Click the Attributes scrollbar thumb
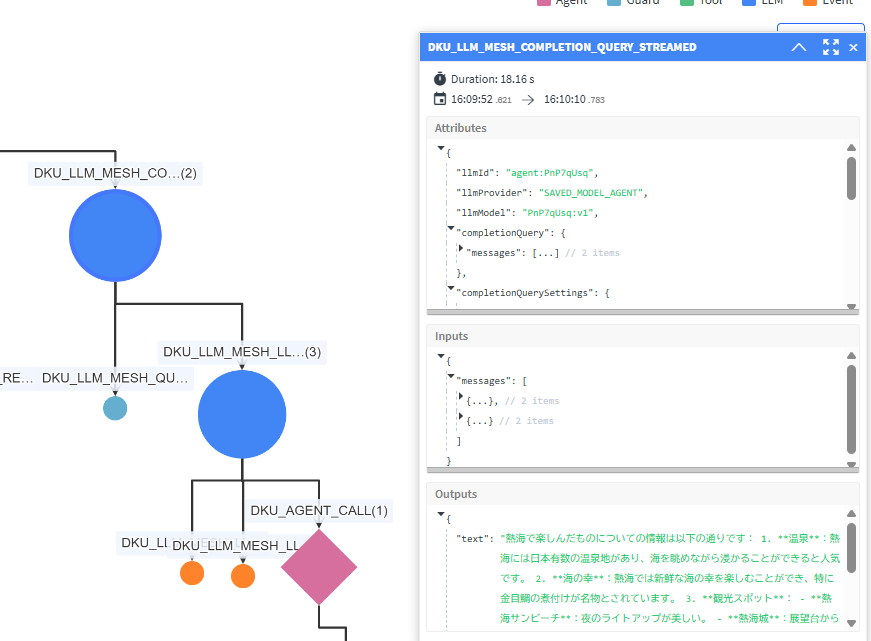The image size is (871, 641). click(851, 178)
